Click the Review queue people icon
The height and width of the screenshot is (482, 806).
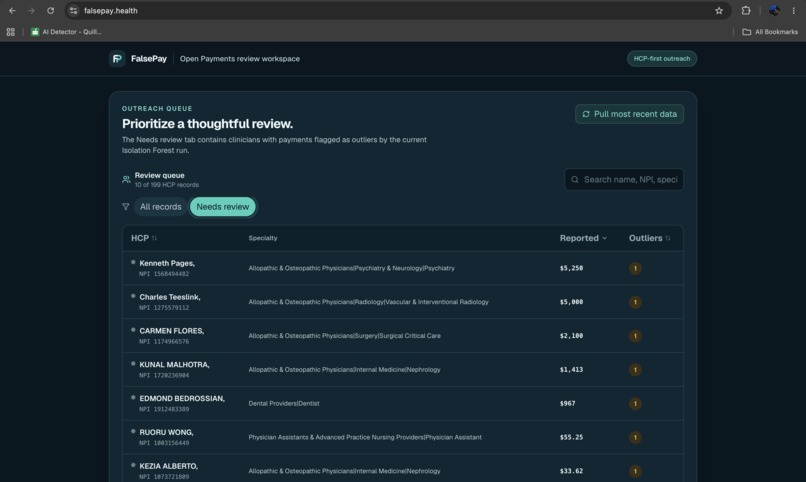[126, 179]
